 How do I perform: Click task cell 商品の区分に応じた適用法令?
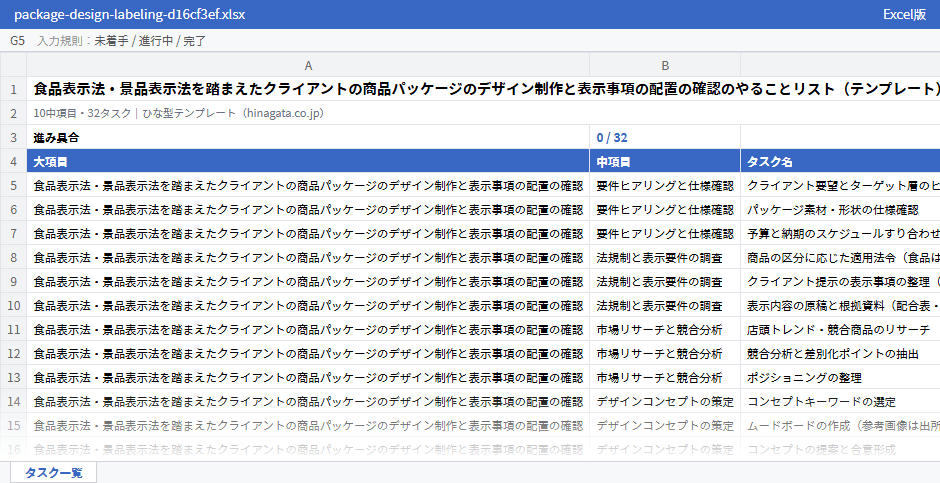point(840,257)
